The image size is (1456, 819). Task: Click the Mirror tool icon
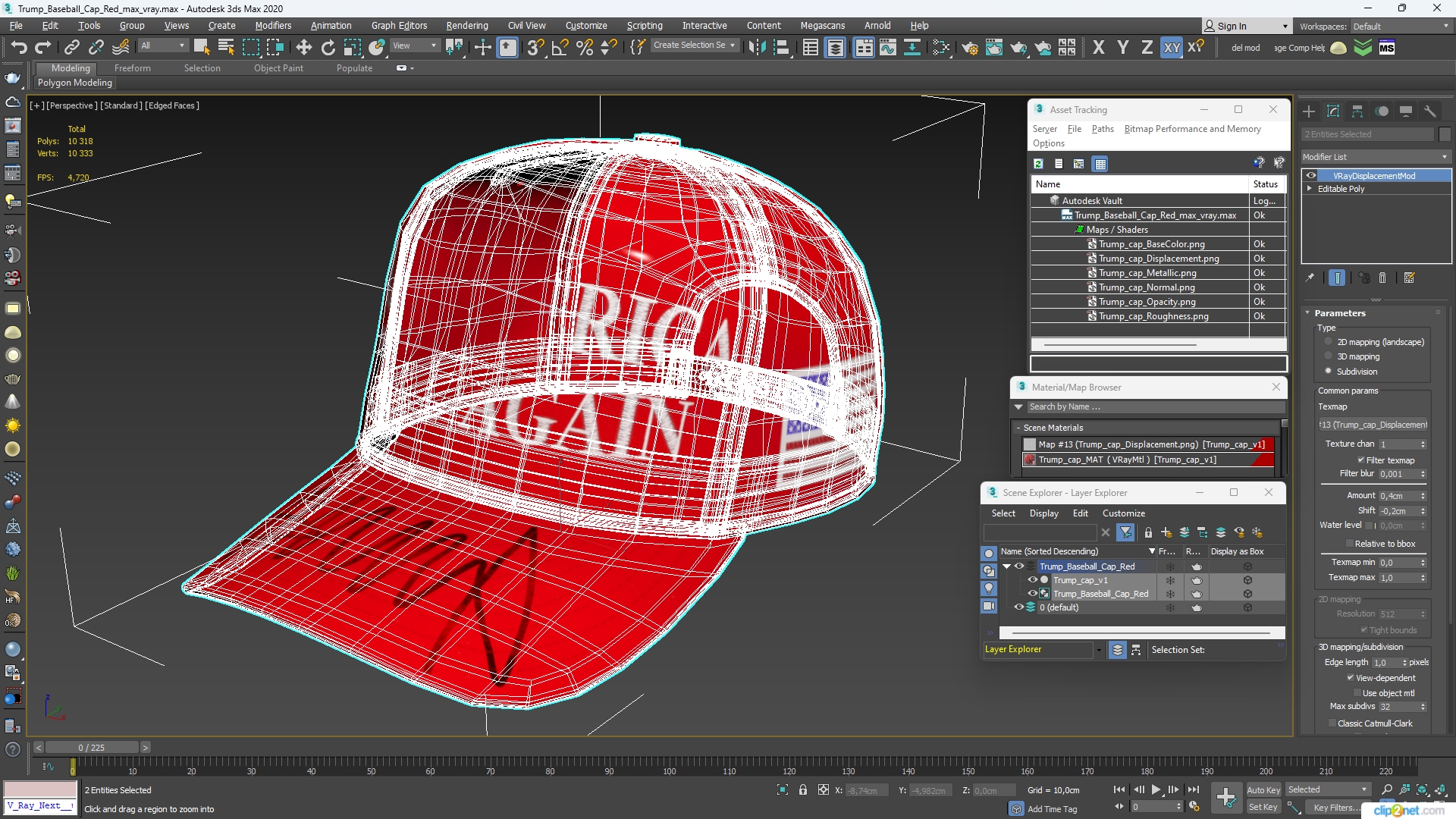[756, 47]
